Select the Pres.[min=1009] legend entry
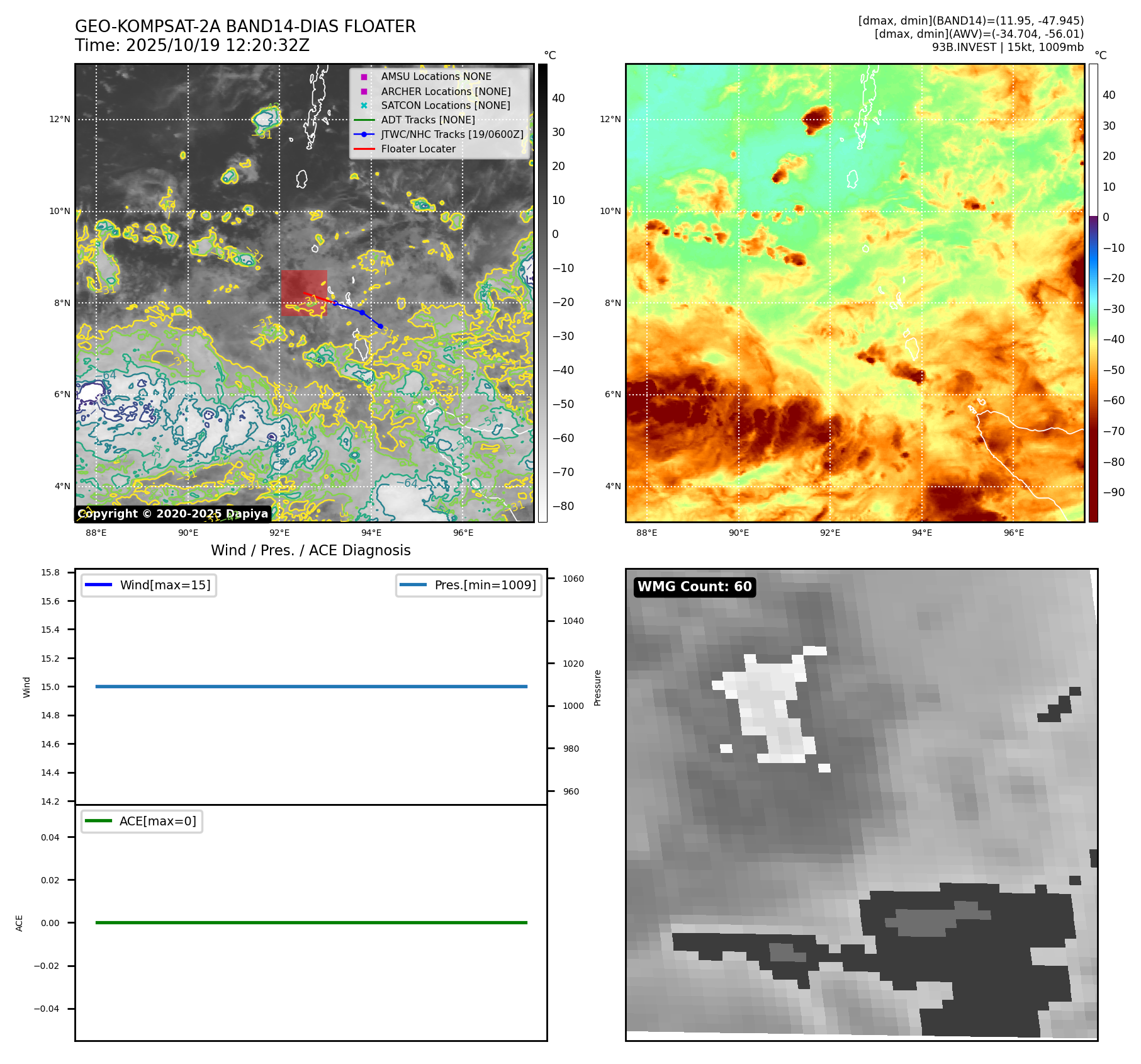 coord(469,586)
